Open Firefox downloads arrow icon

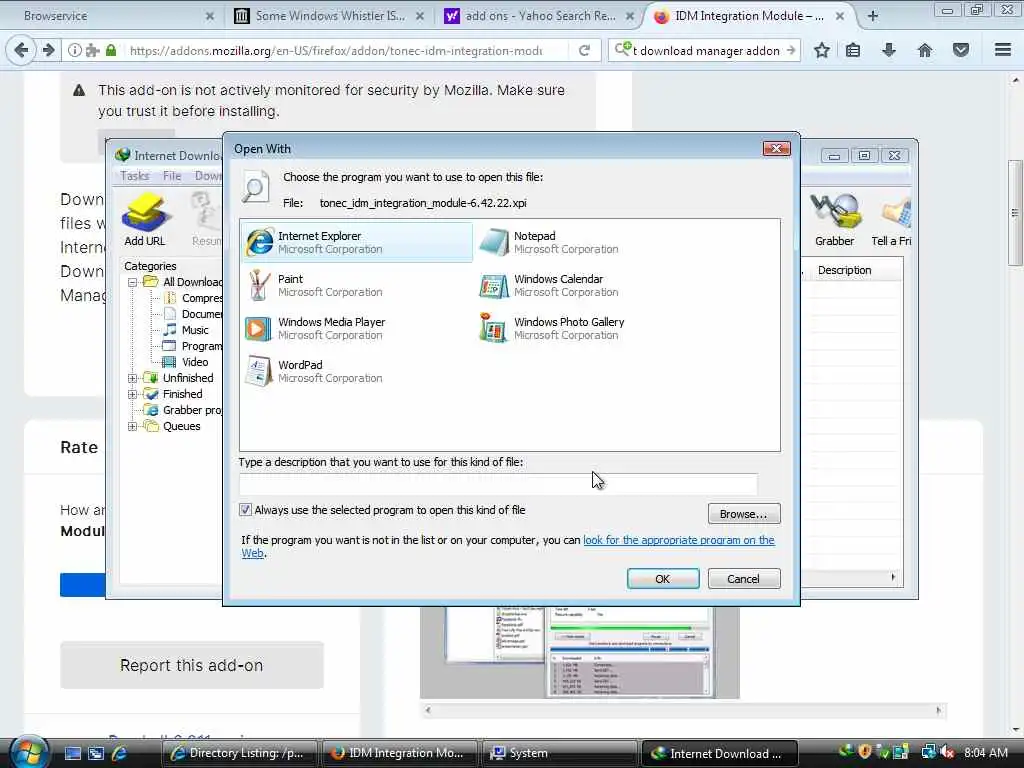click(889, 50)
